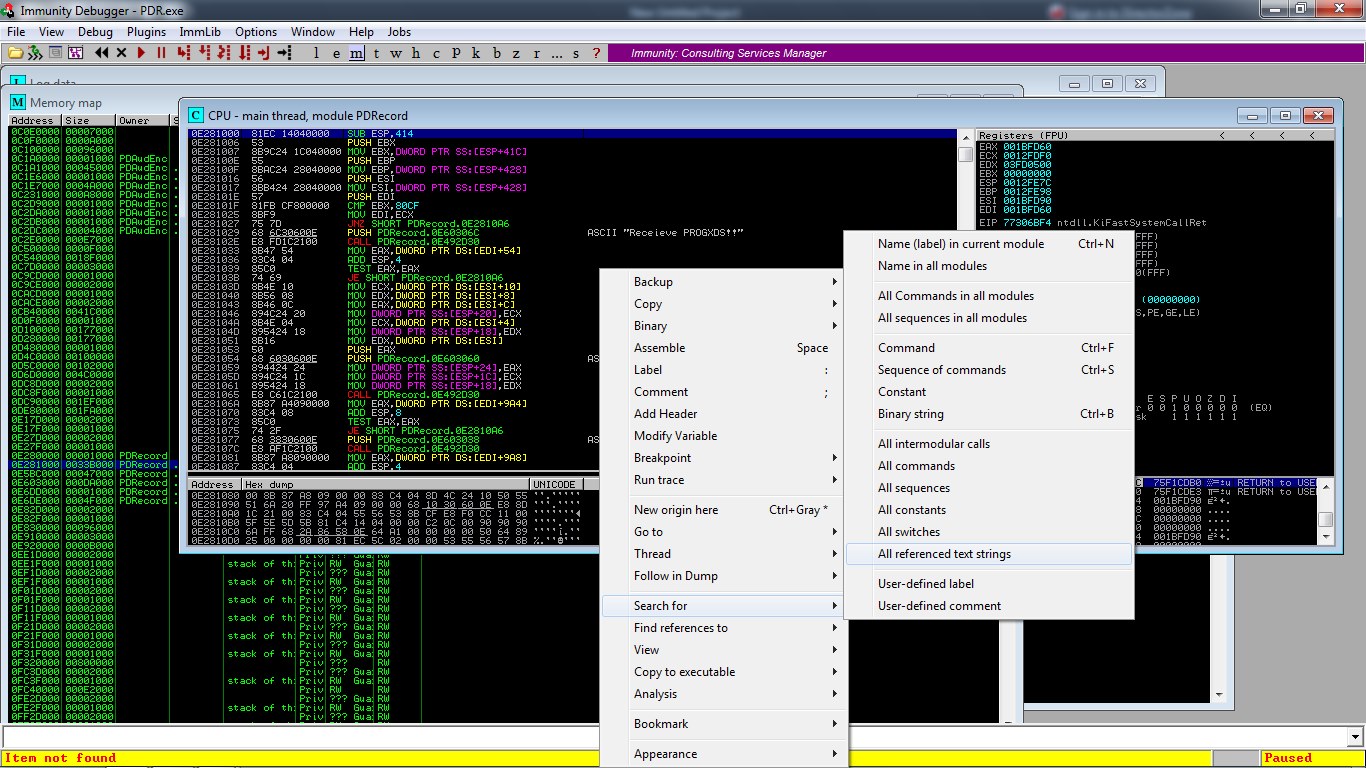This screenshot has width=1366, height=768.
Task: Expand the Go to submenu
Action: 724,532
